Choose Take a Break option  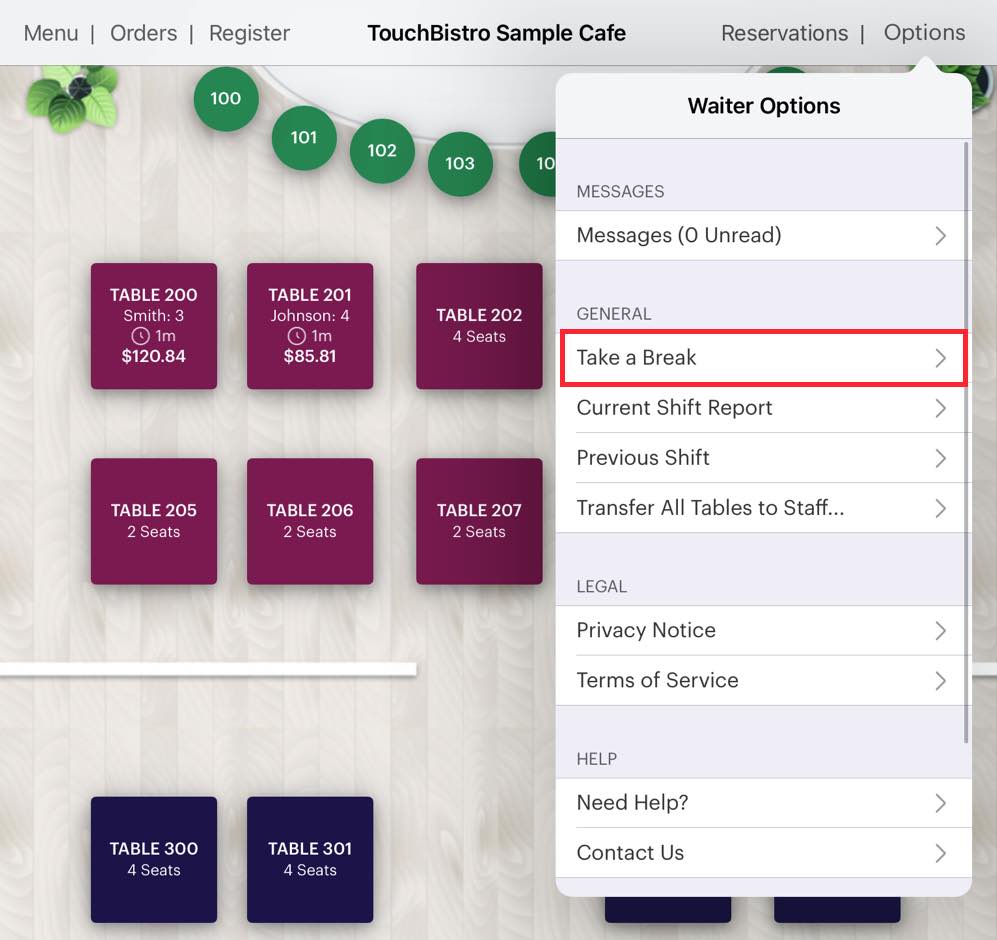click(762, 358)
